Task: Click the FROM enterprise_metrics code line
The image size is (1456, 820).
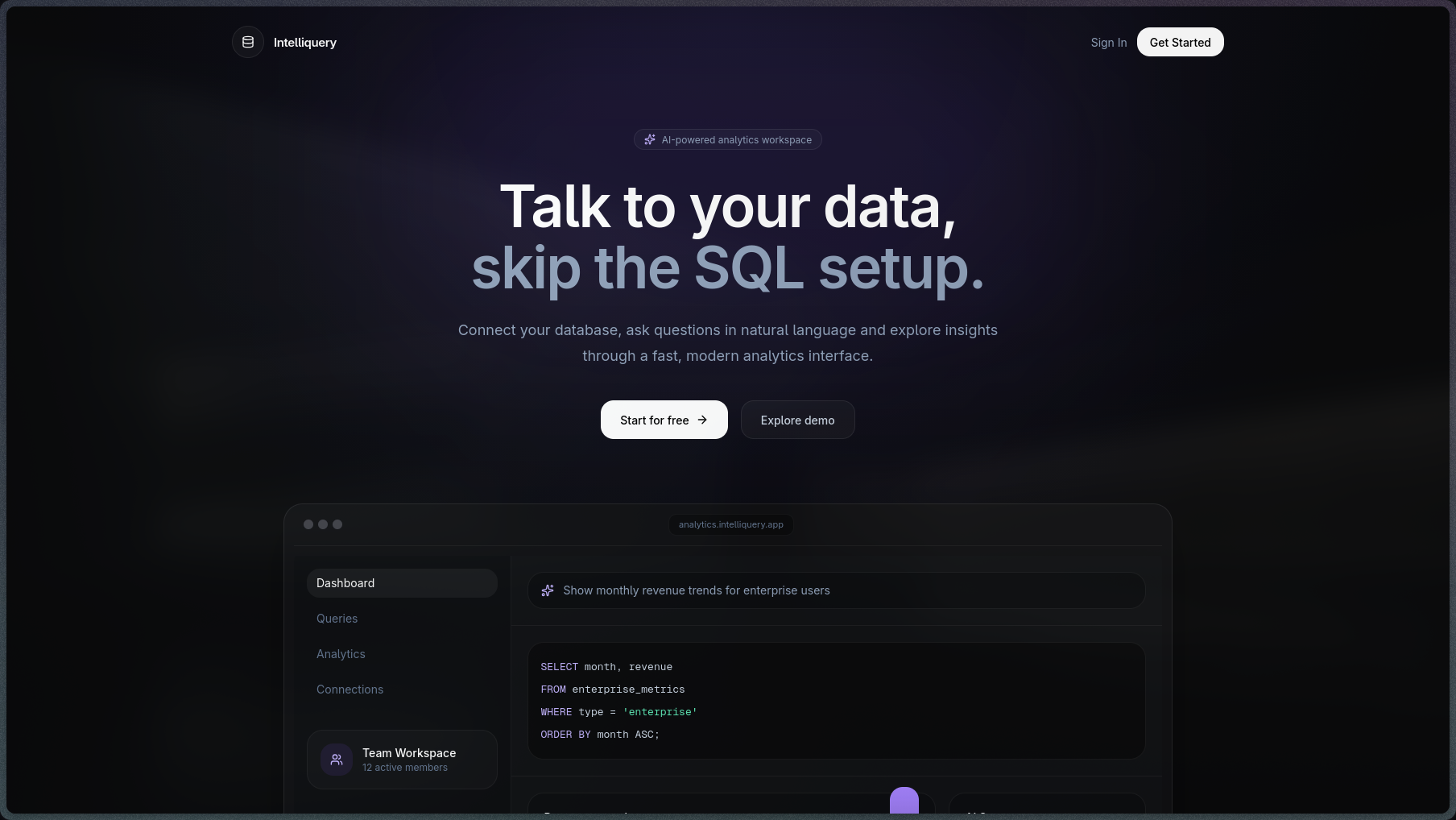Action: tap(613, 690)
